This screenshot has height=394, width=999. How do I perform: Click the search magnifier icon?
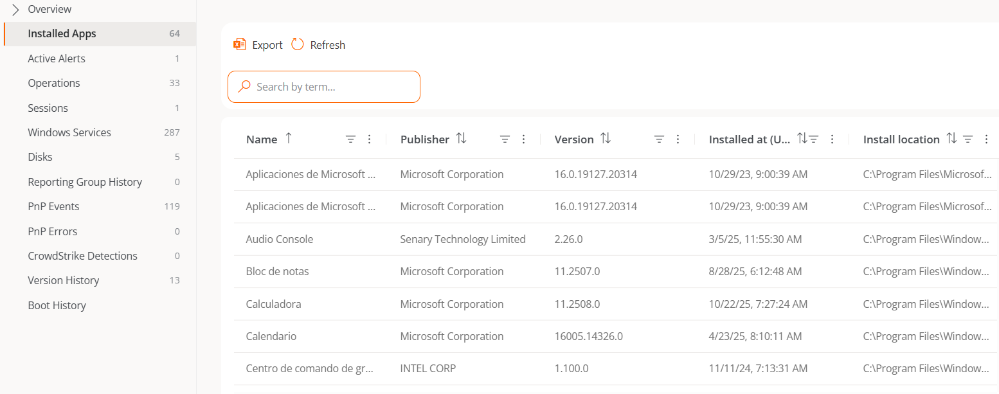coord(243,87)
